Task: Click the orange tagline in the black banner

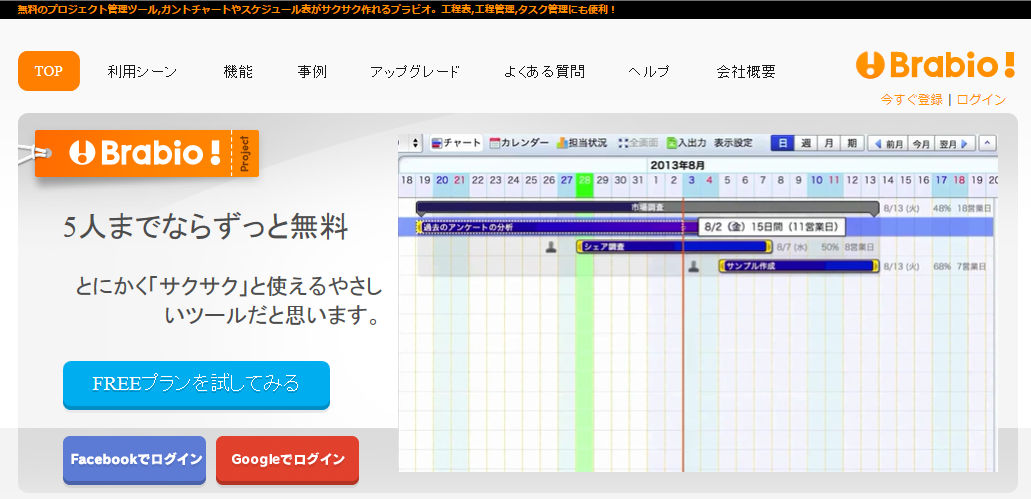Action: pos(316,9)
